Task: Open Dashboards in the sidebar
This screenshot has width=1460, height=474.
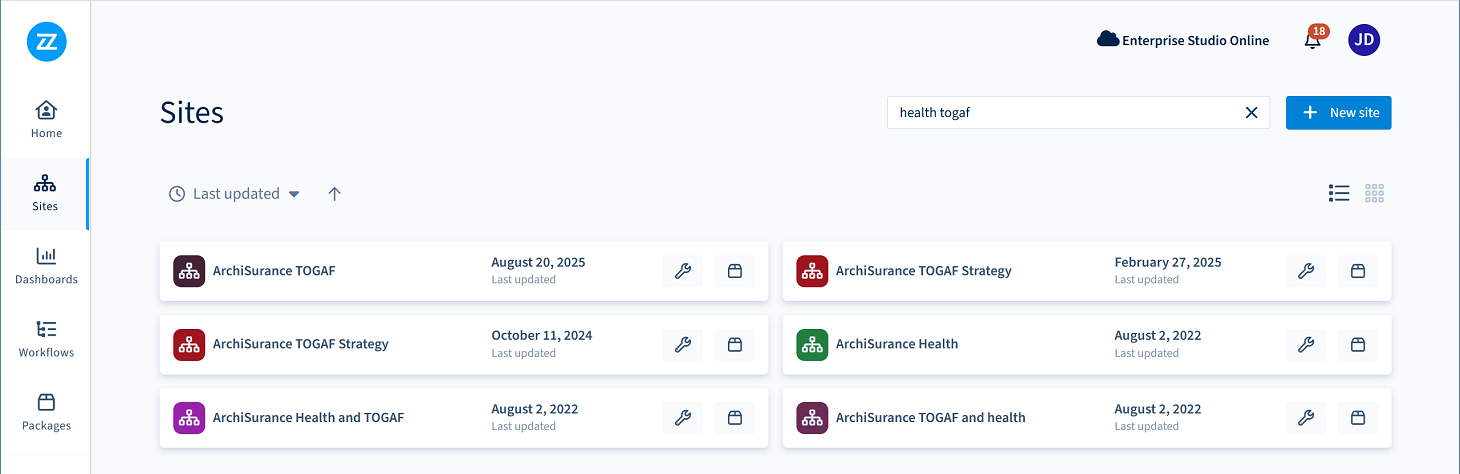Action: point(46,265)
